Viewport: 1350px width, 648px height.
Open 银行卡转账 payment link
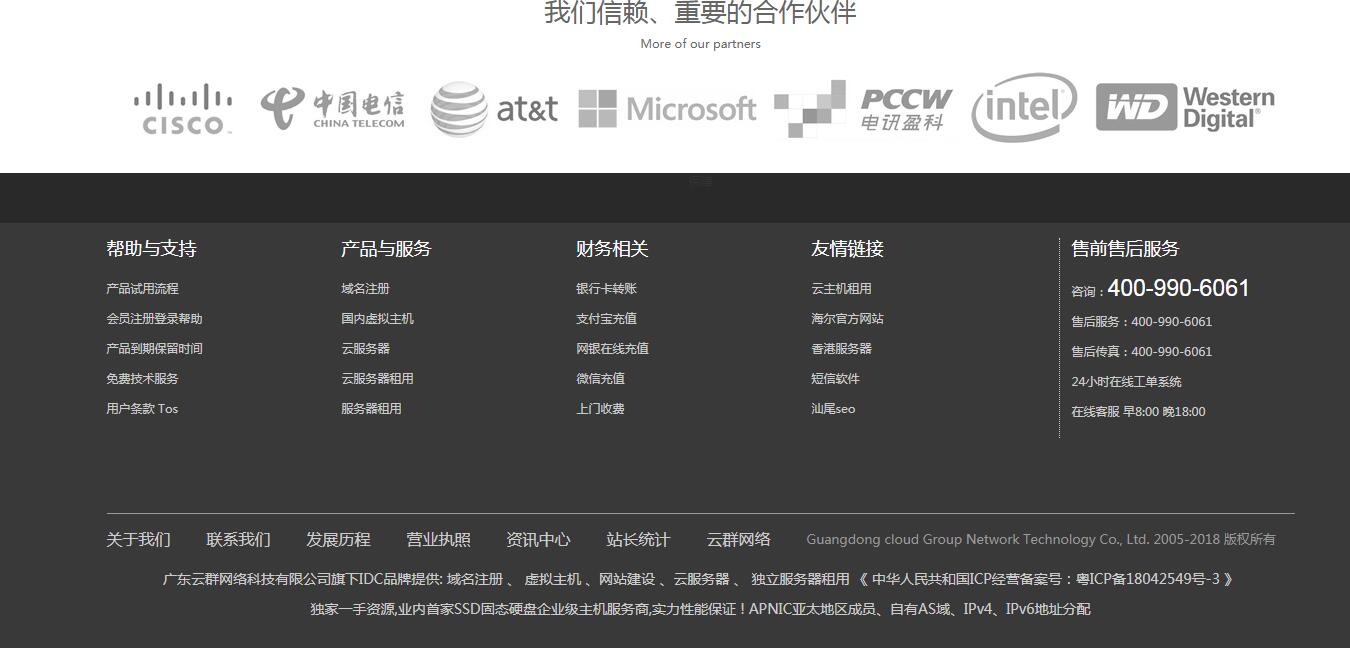pos(606,289)
